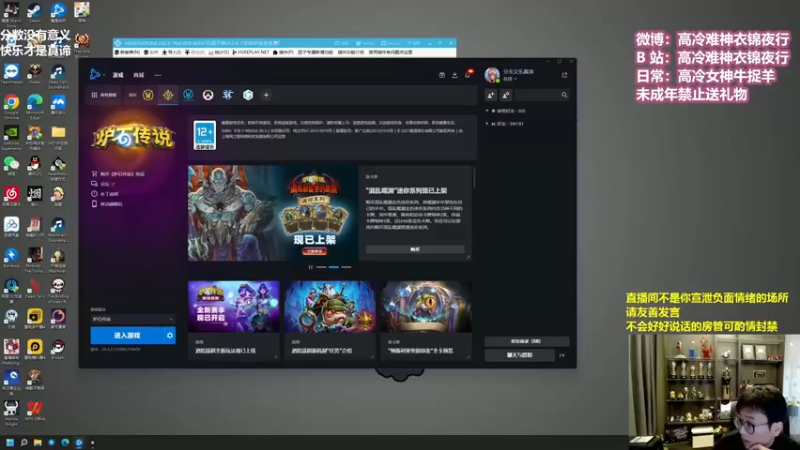Click the purchase button under mini-set news
800x450 pixels.
click(x=415, y=249)
